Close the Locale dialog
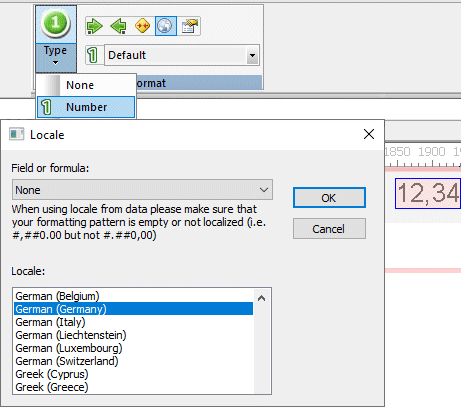This screenshot has height=408, width=461. pos(369,134)
